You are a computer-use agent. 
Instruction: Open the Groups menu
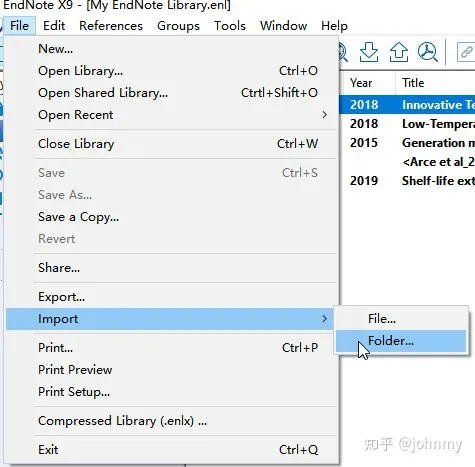click(x=178, y=26)
